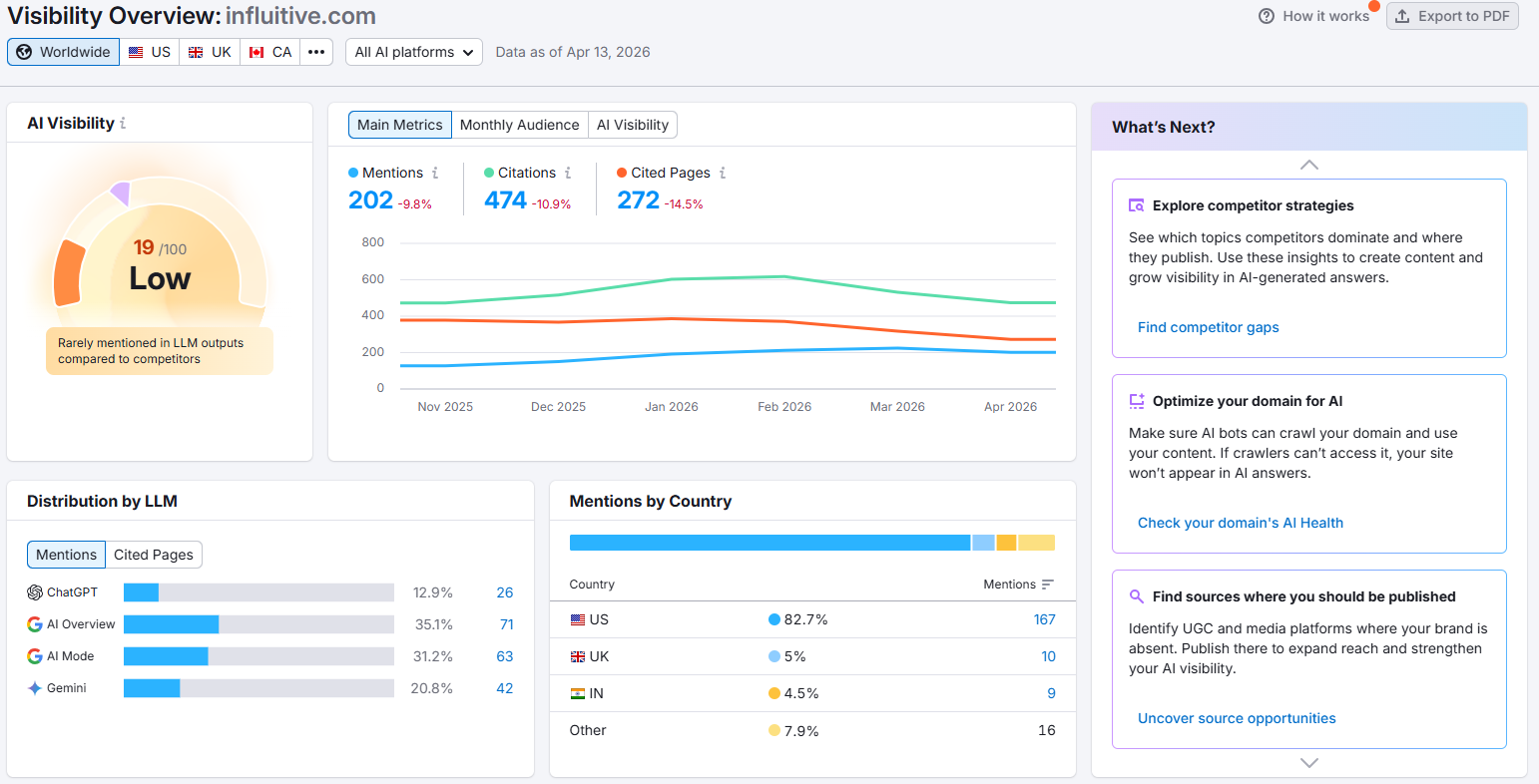Click the UK flag in country table
Viewport: 1539px width, 784px height.
(578, 656)
